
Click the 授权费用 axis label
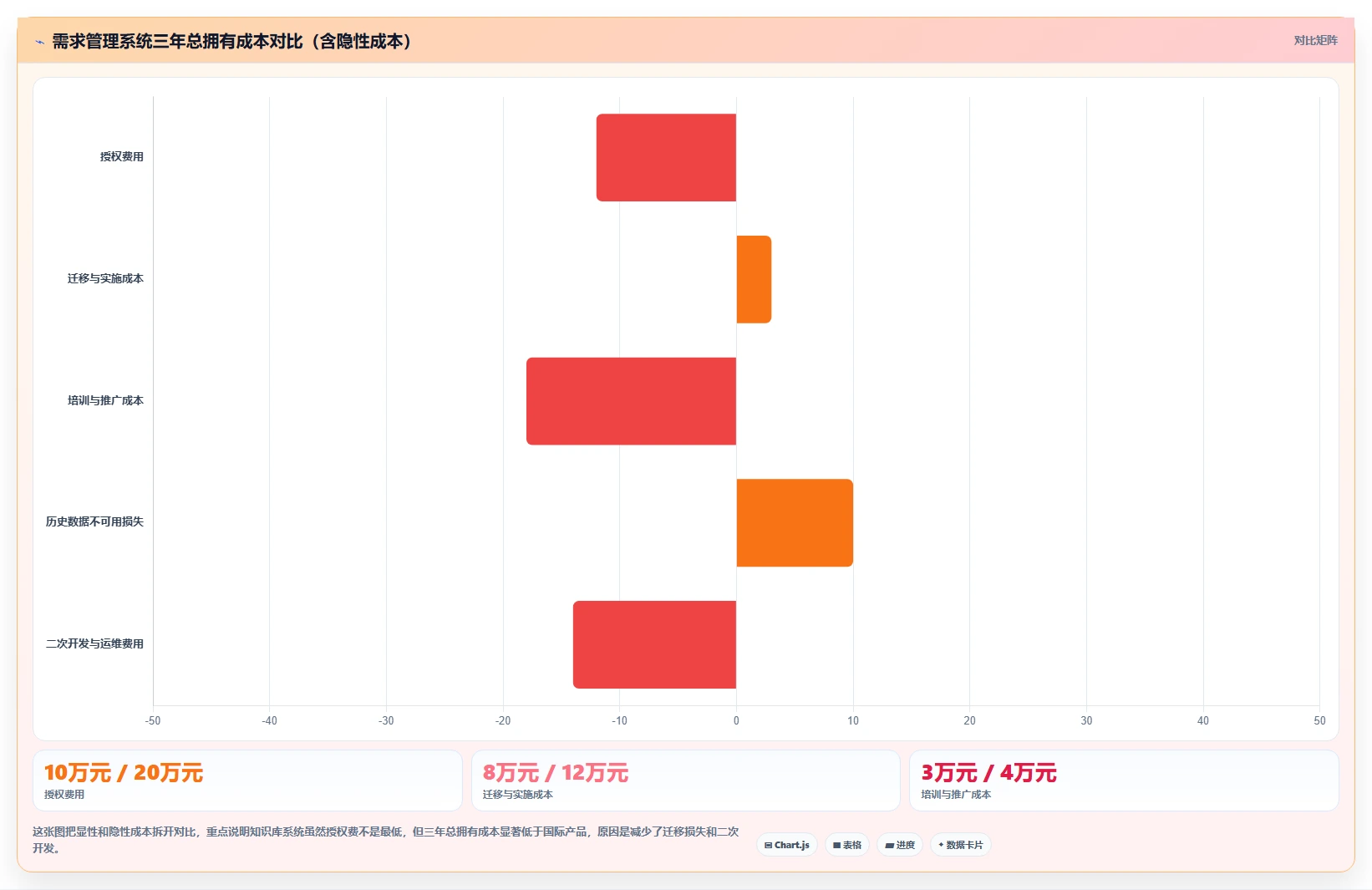(122, 156)
